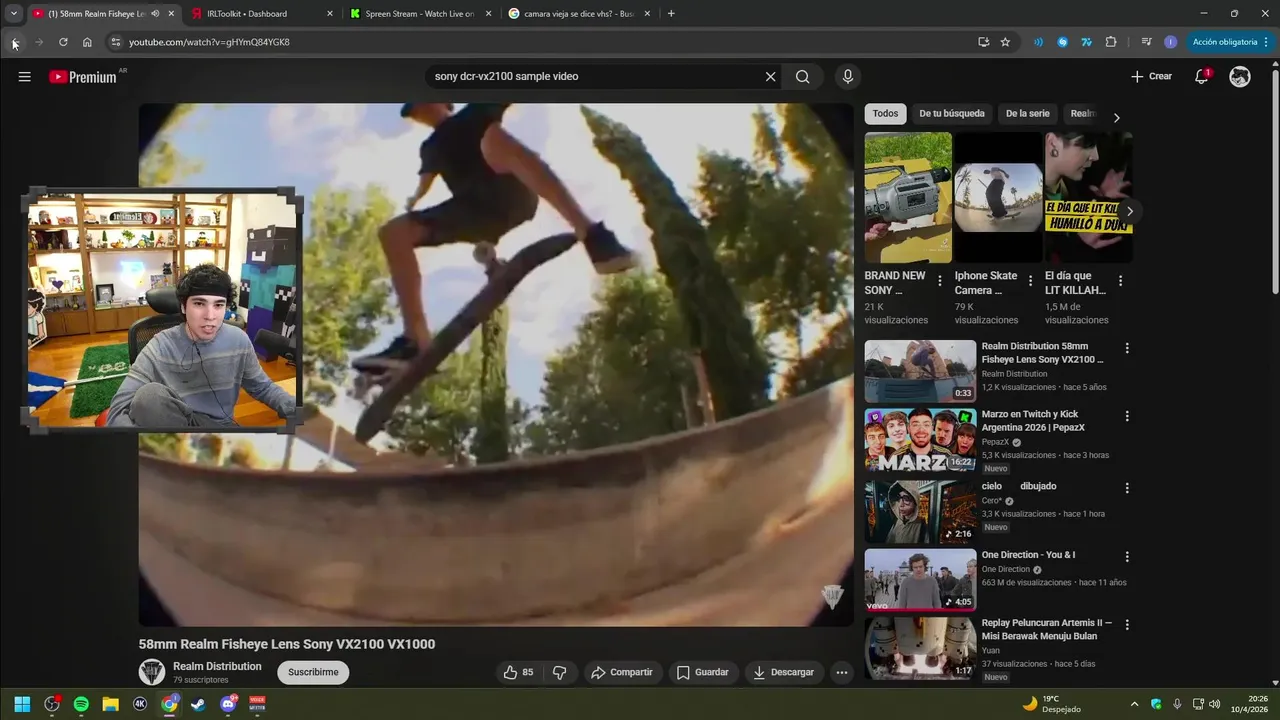Screen dimensions: 1280x720
Task: Open options for One Direction You & I
Action: click(x=1127, y=556)
